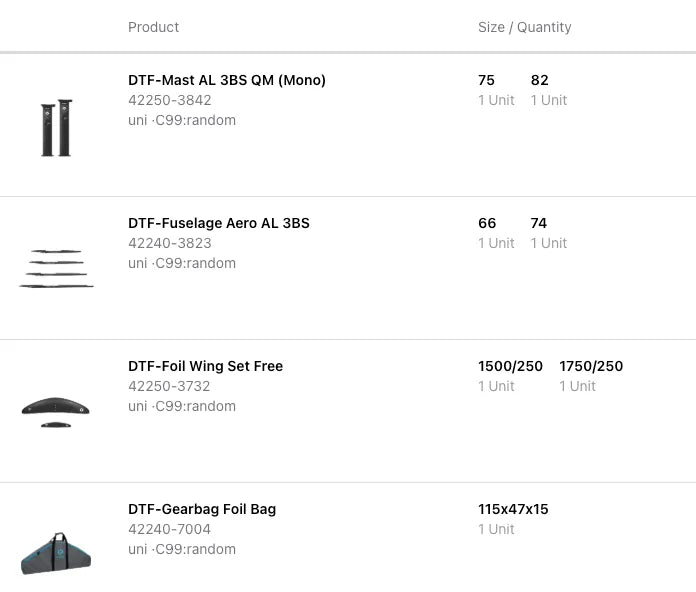Viewport: 696px width, 592px height.
Task: Select wing set size 1500/250
Action: tap(510, 366)
